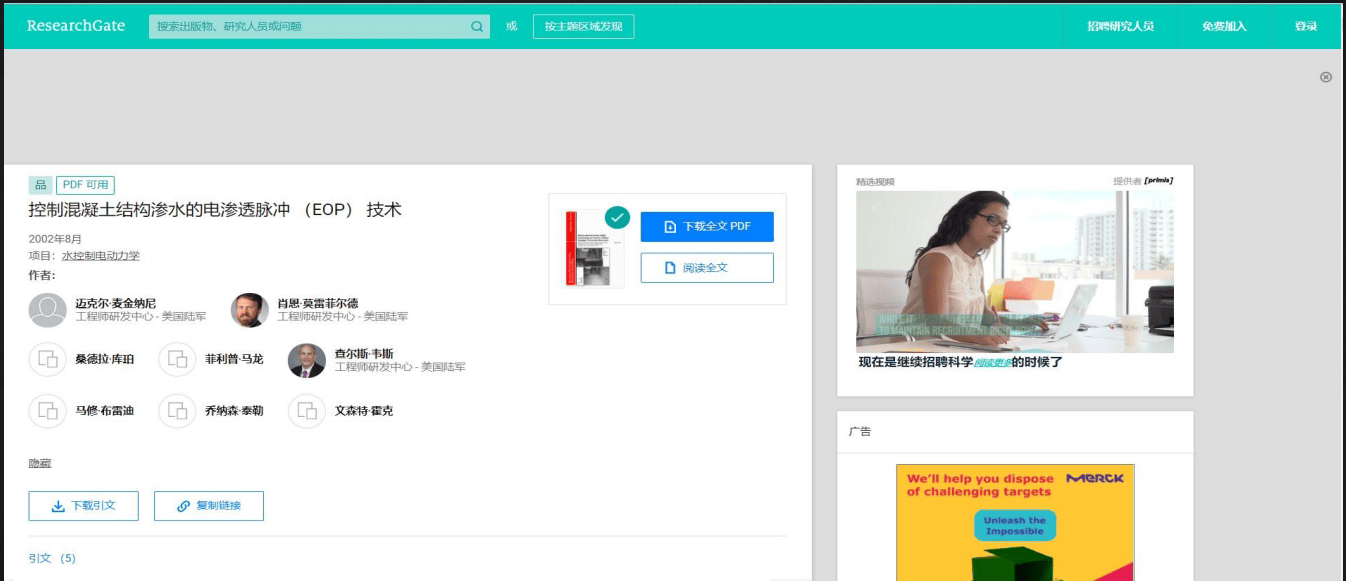Screen dimensions: 1346x581
Task: Open the 肖恩·莫雷菲尔德 author name
Action: tap(317, 303)
